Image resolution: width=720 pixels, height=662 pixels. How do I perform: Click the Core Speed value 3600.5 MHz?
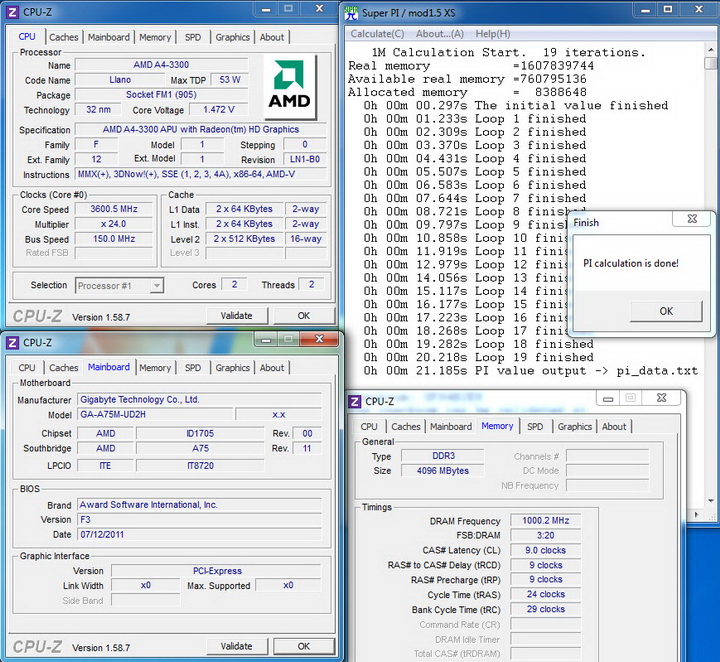(114, 209)
